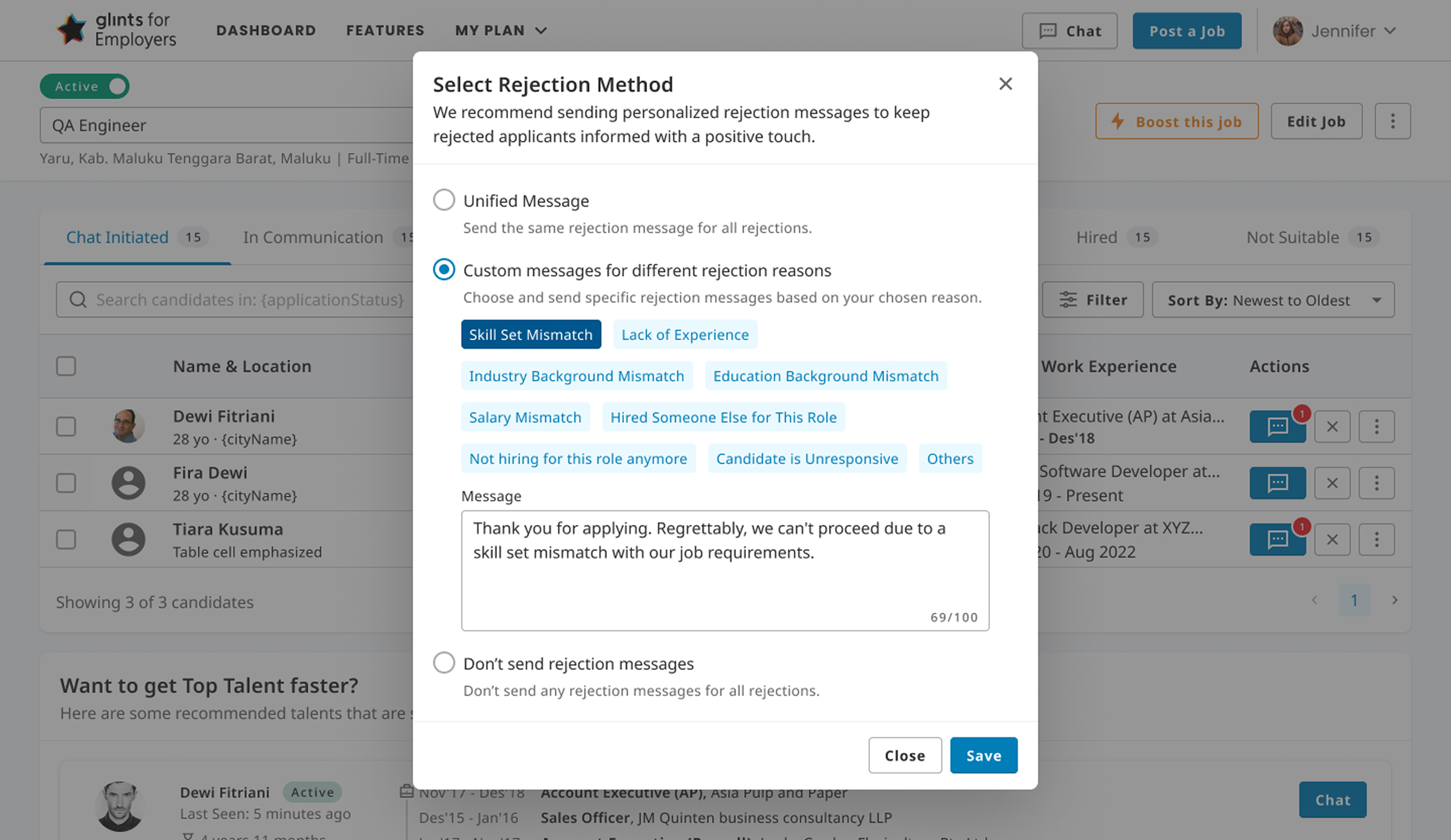Image resolution: width=1451 pixels, height=840 pixels.
Task: Switch to the Not Suitable tab
Action: click(x=1292, y=237)
